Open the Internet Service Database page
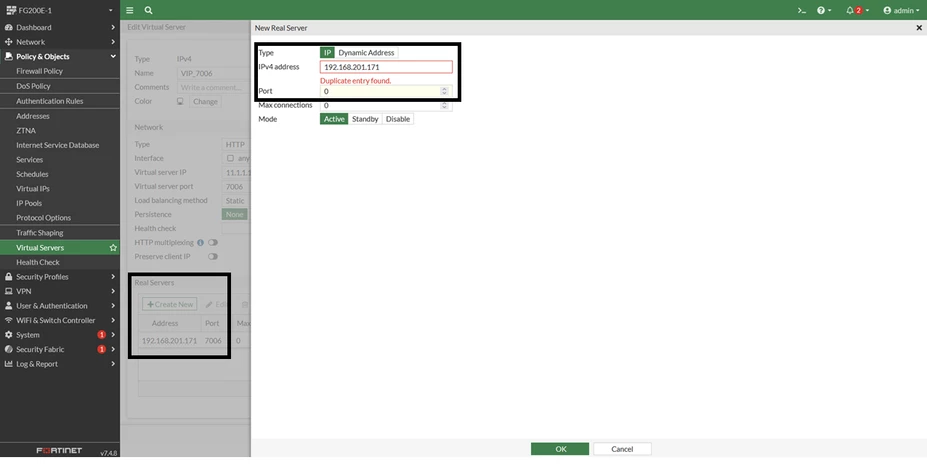The height and width of the screenshot is (471, 927). coord(60,145)
